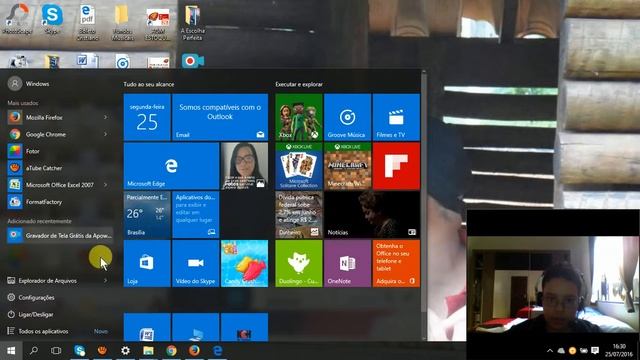Viewport: 640px width, 360px height.
Task: Open the Dinheiro finance tile
Action: (299, 215)
